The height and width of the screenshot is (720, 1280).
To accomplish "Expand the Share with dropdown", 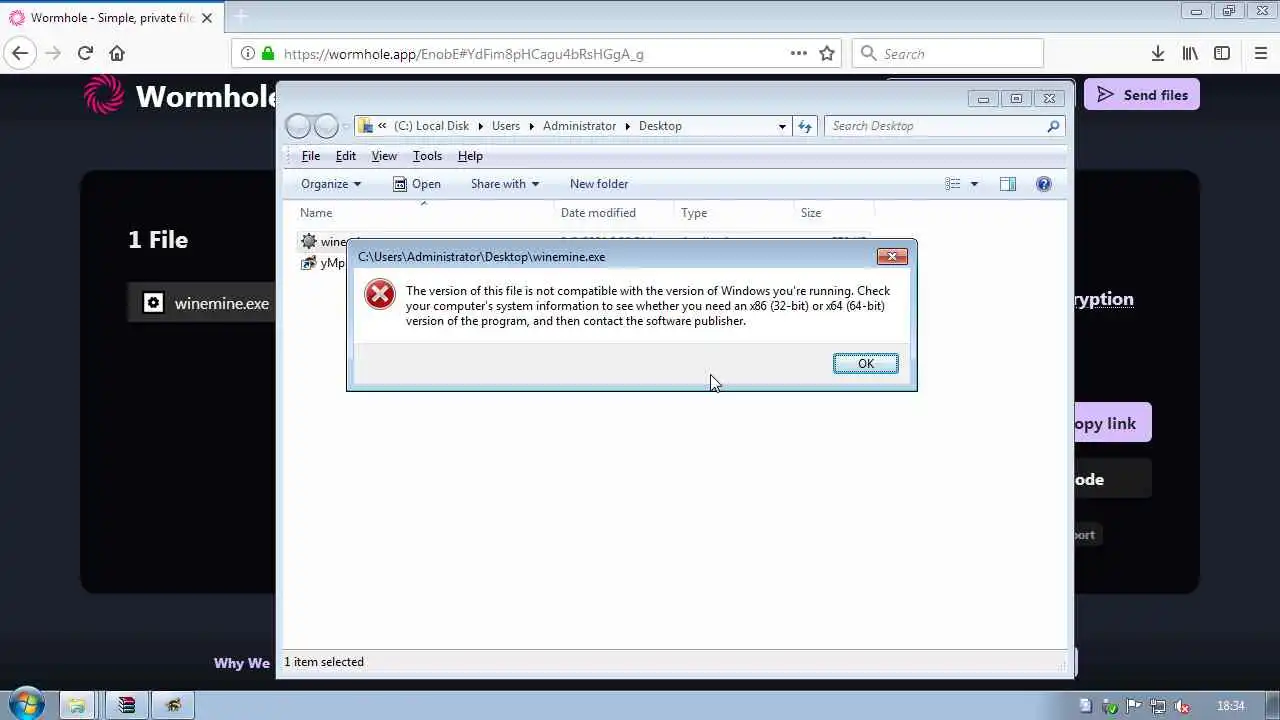I will pos(505,184).
